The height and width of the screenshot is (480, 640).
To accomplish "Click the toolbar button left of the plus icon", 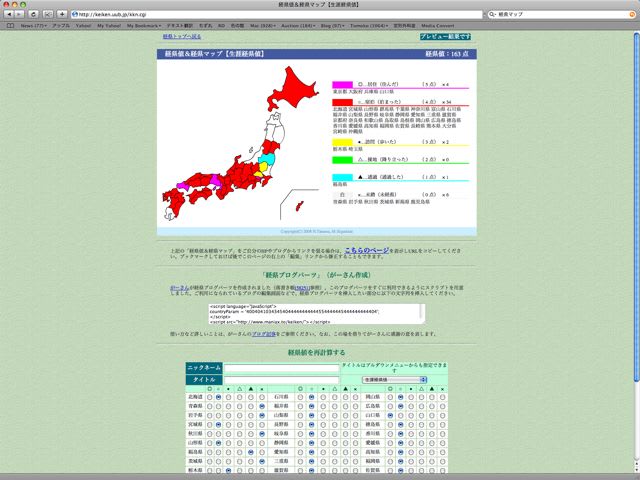I will tap(48, 14).
